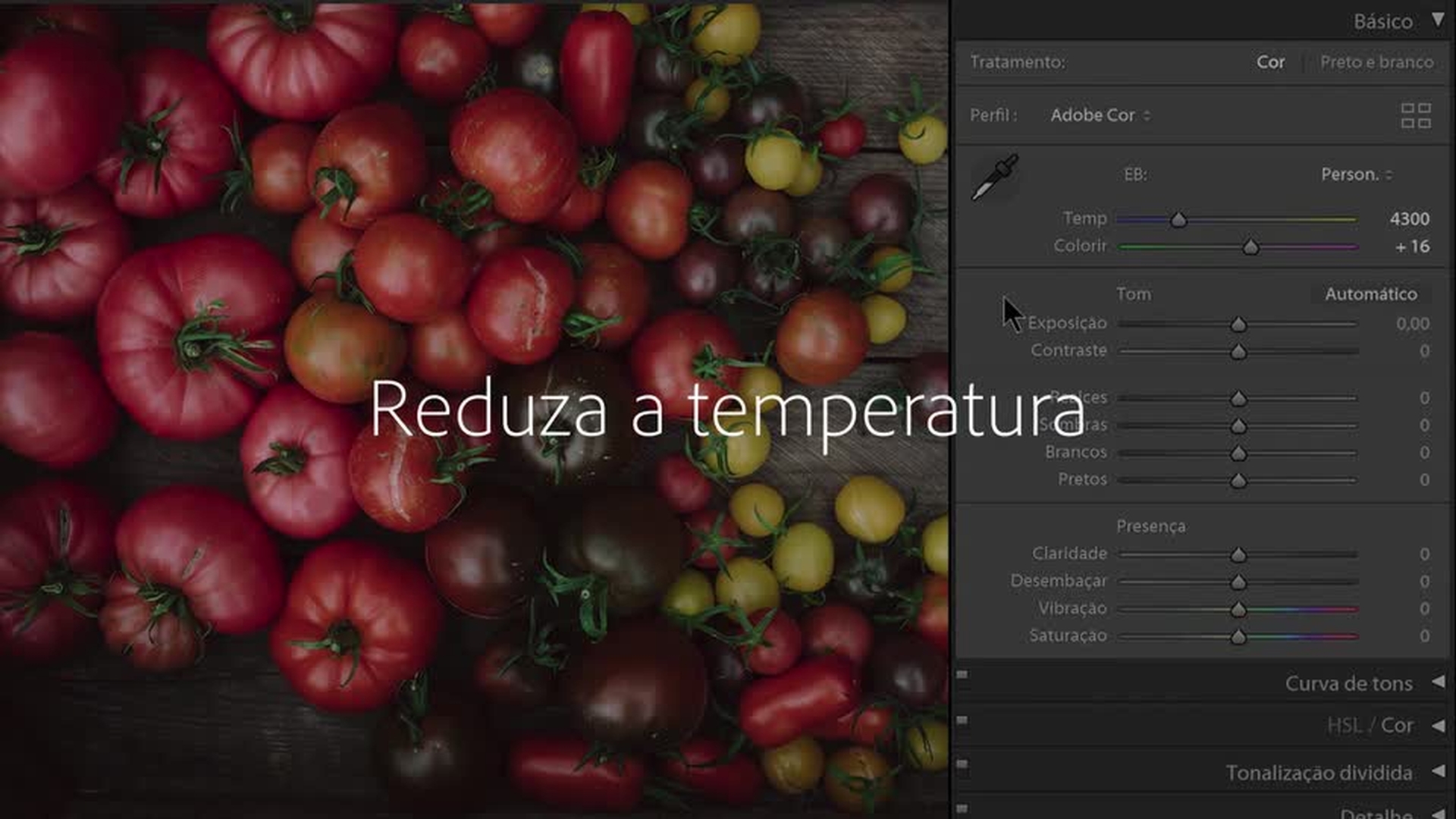The image size is (1456, 819).
Task: Toggle the Curva de tons panel switch
Action: (x=962, y=674)
